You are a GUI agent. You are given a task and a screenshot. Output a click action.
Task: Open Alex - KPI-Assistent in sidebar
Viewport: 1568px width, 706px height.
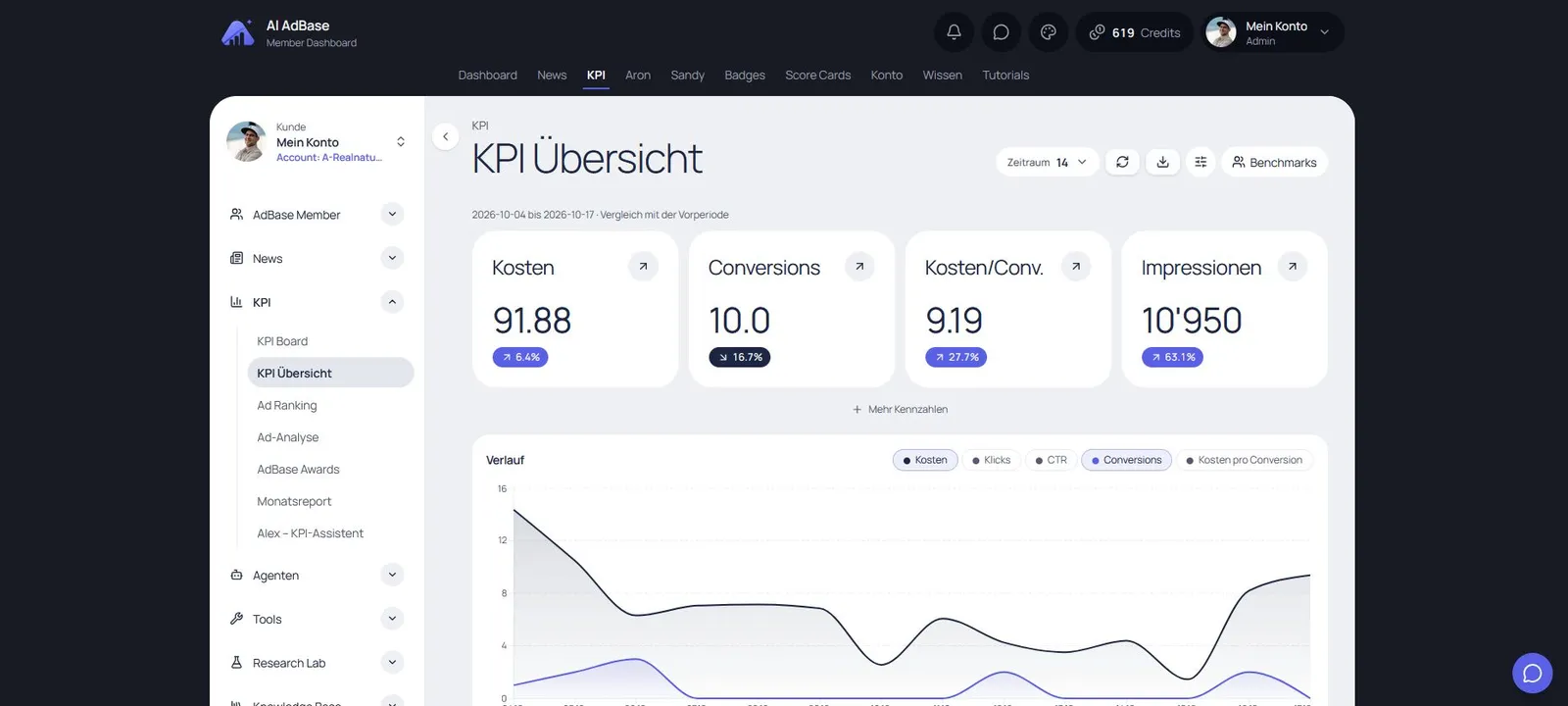coord(330,533)
